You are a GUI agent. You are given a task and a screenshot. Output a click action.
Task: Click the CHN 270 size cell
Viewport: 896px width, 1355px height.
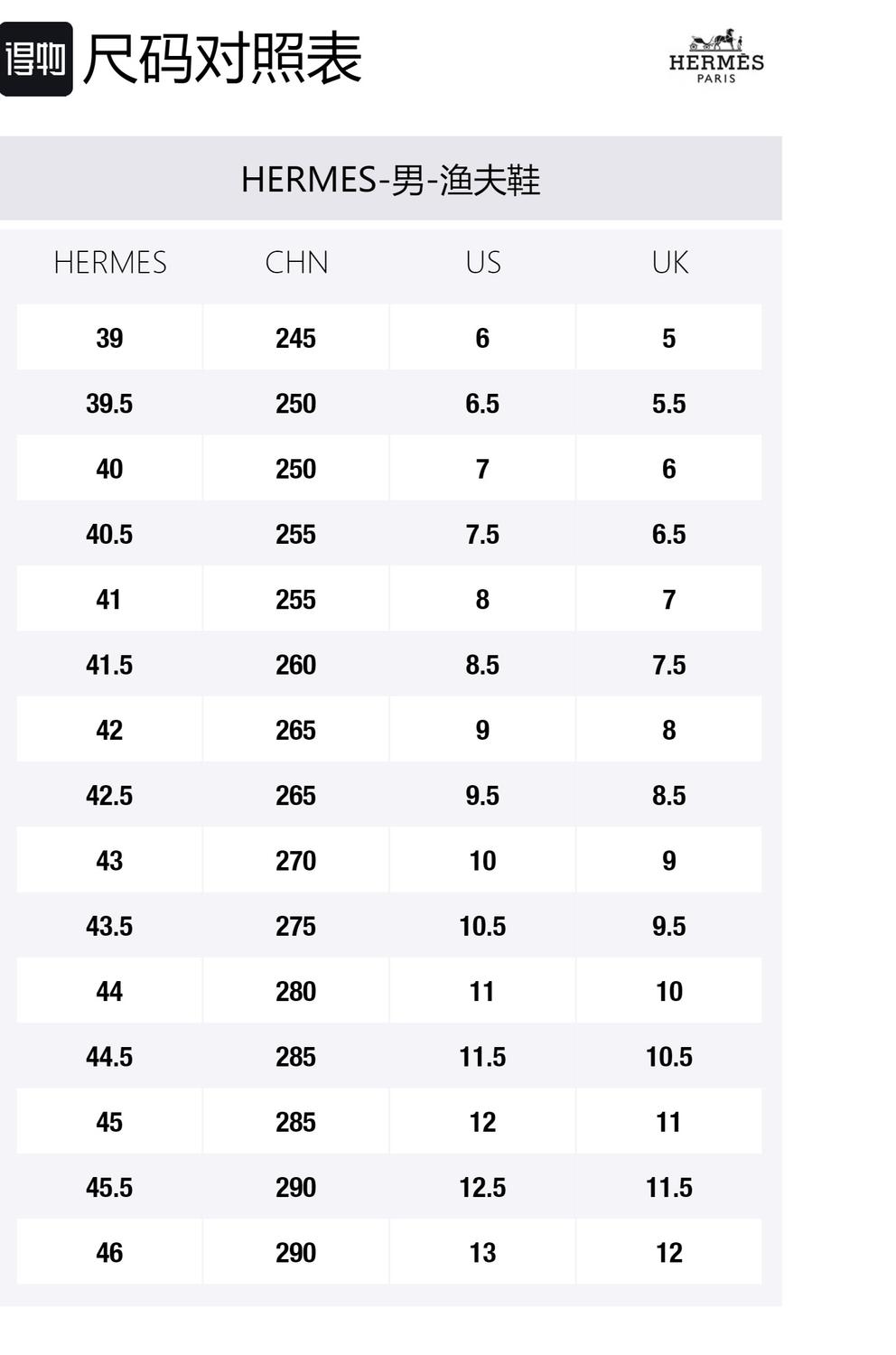tap(296, 861)
